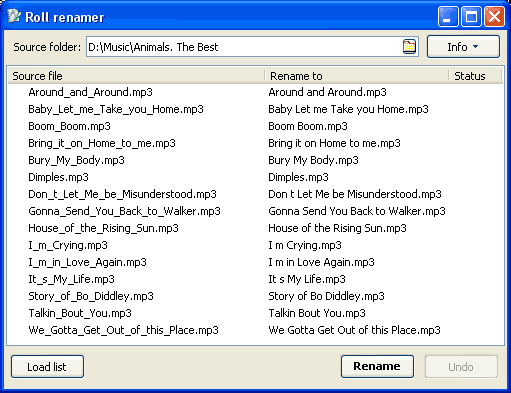Image resolution: width=511 pixels, height=393 pixels.
Task: Select Dimples.mp3 in Source file column
Action: pyautogui.click(x=58, y=177)
